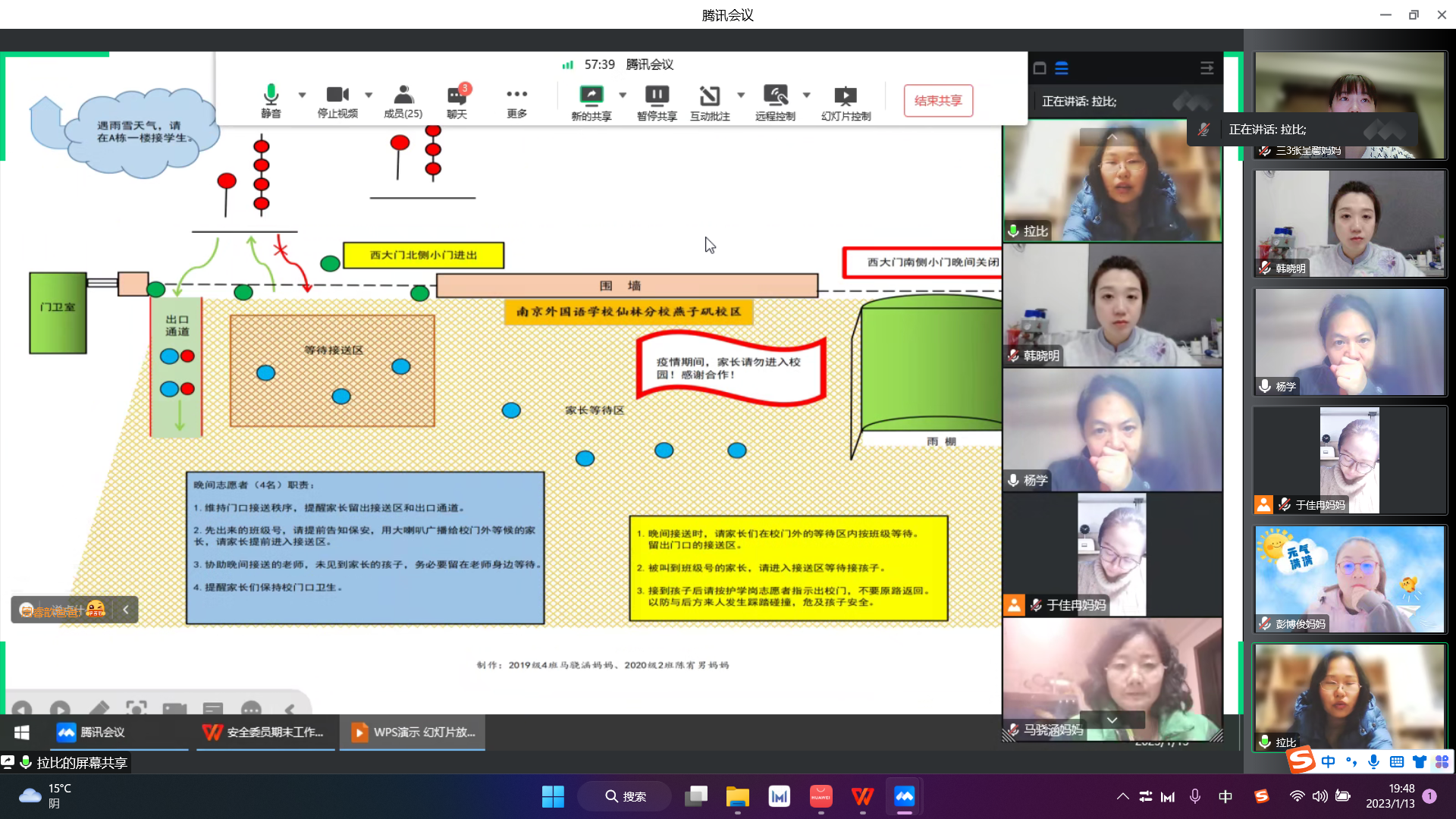Start a 新的共享 new share

[x=591, y=102]
